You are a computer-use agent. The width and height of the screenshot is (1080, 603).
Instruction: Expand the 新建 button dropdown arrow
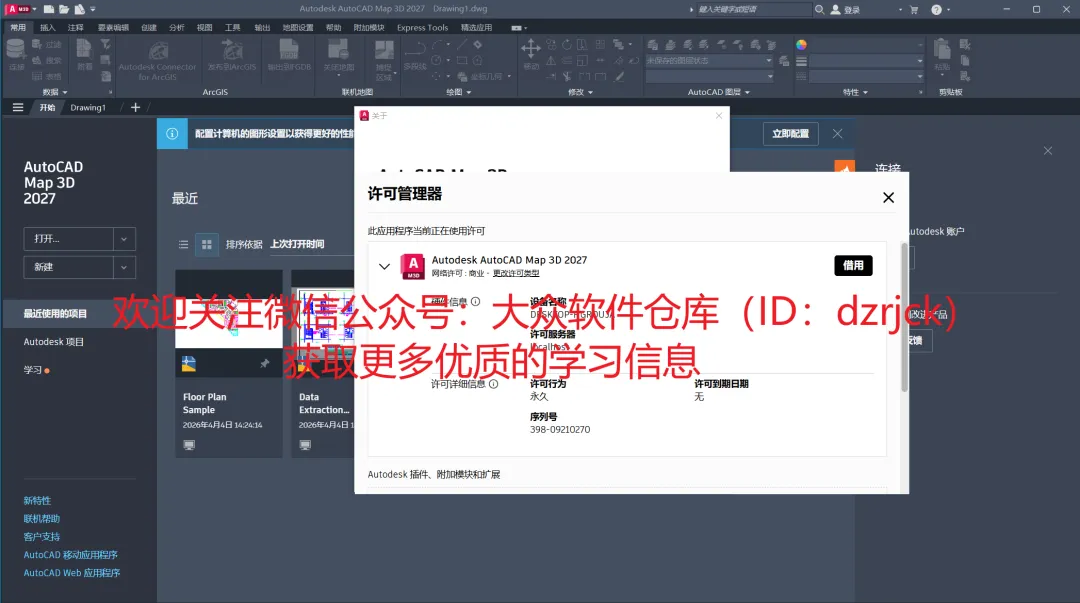coord(124,267)
